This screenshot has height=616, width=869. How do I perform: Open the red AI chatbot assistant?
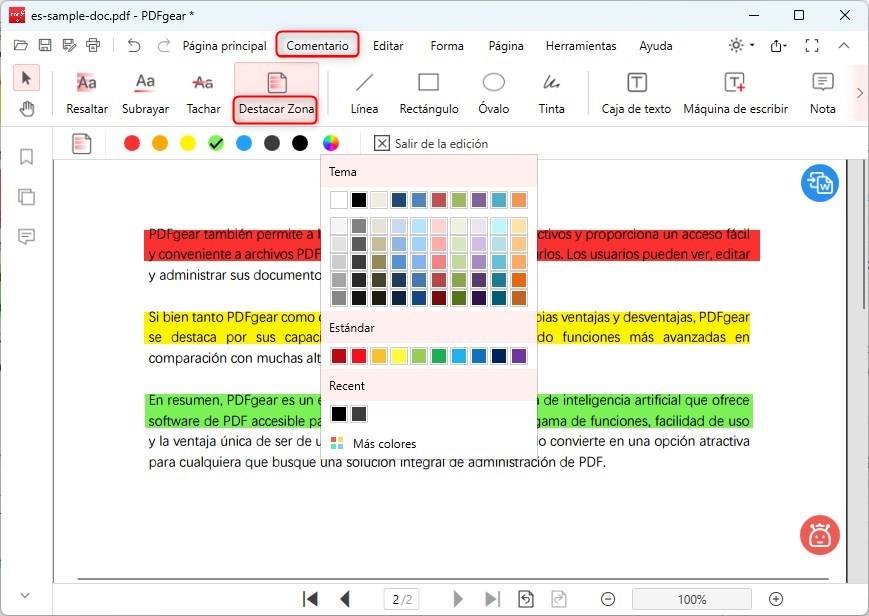[x=819, y=535]
